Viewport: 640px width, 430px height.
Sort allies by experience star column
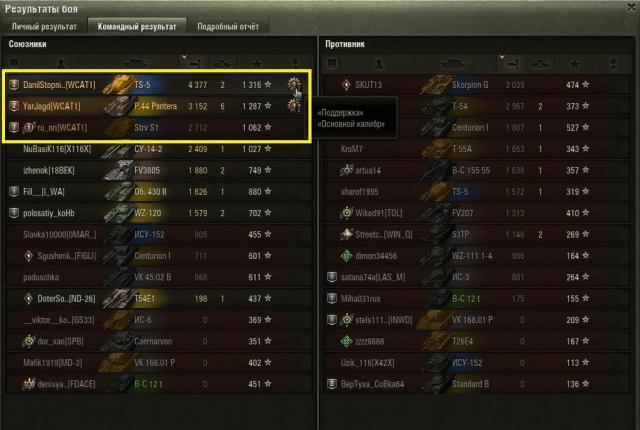[x=257, y=63]
